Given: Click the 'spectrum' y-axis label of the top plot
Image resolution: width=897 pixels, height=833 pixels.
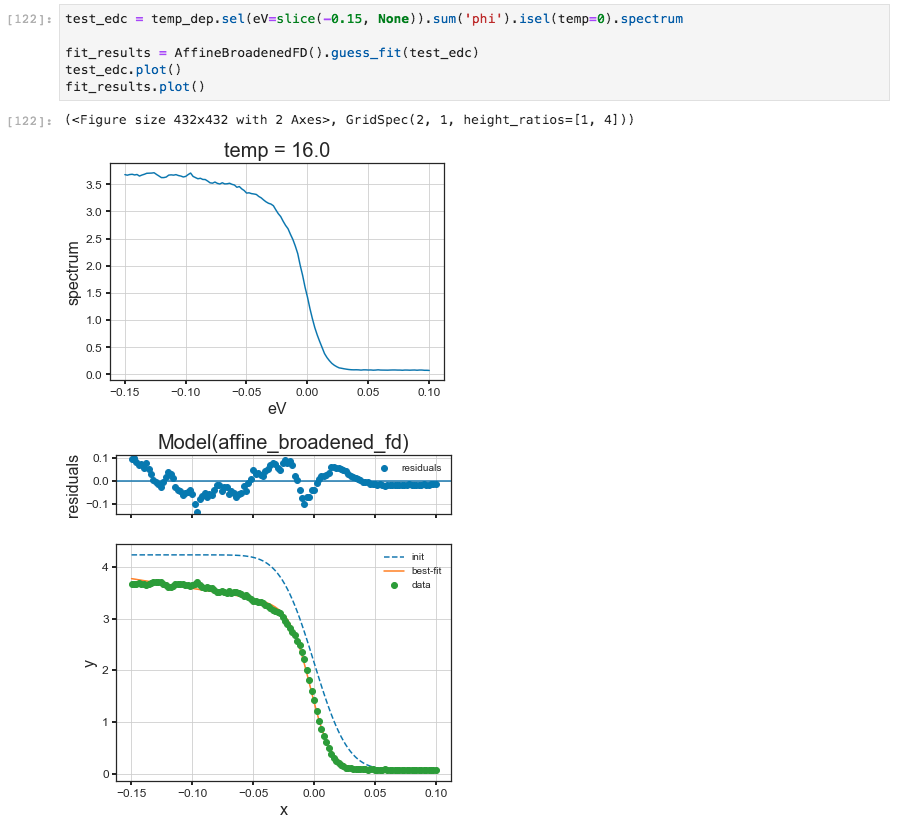Looking at the screenshot, I should [x=73, y=273].
